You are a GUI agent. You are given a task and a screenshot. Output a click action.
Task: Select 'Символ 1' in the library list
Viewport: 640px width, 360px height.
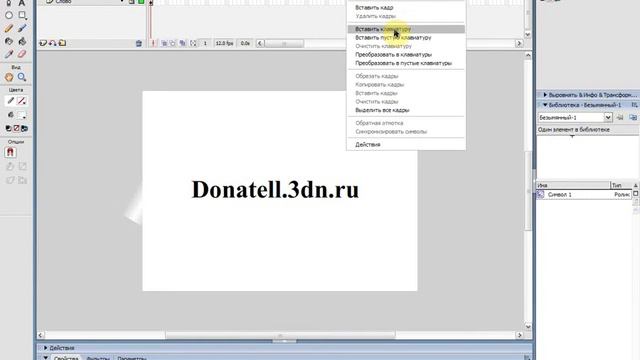[x=584, y=195]
